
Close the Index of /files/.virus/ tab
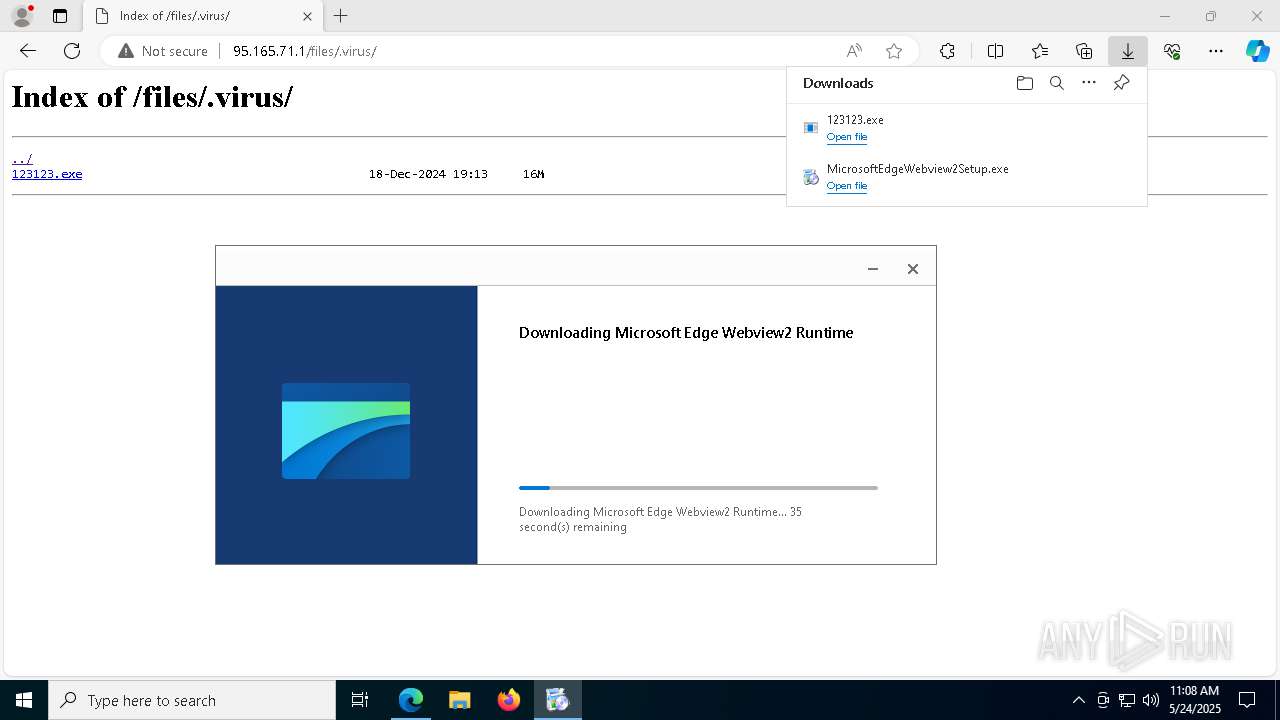click(307, 16)
